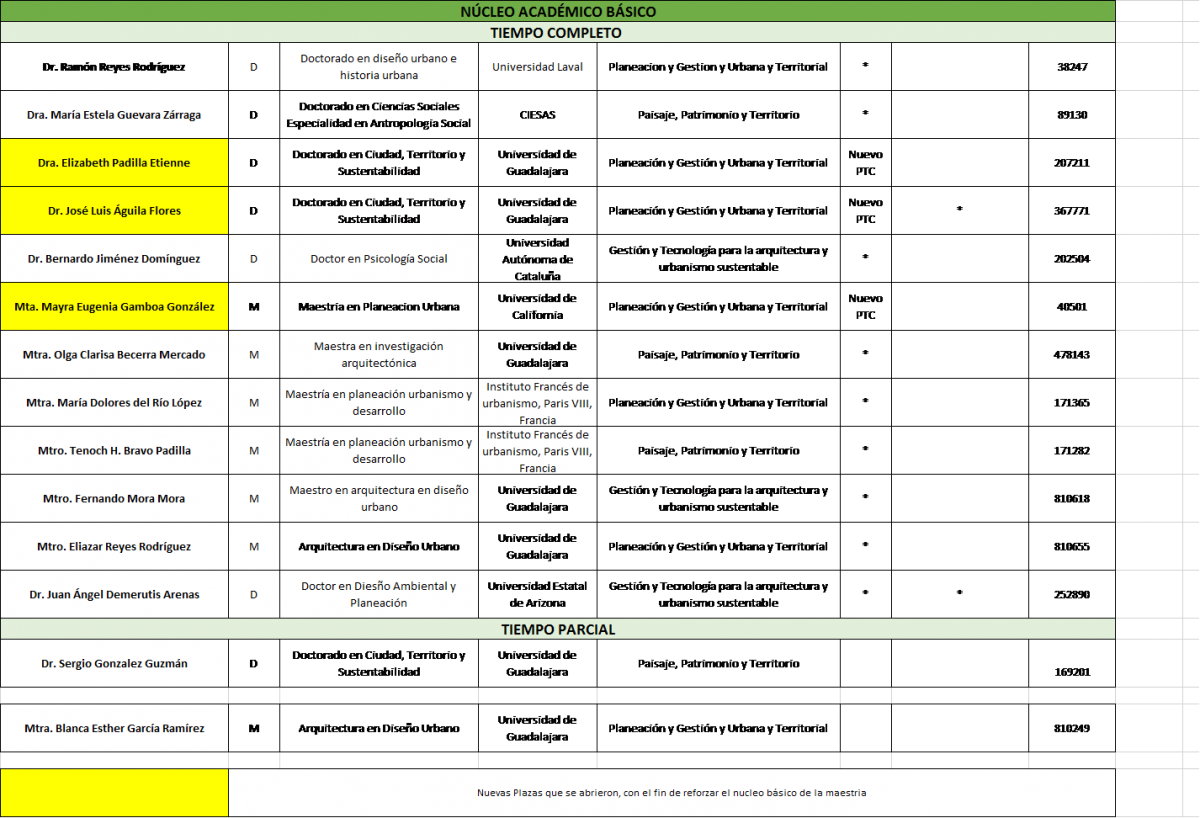1200x818 pixels.
Task: Select the Mtra. Olga Clarisa Becerra Mercado cell
Action: (x=114, y=355)
